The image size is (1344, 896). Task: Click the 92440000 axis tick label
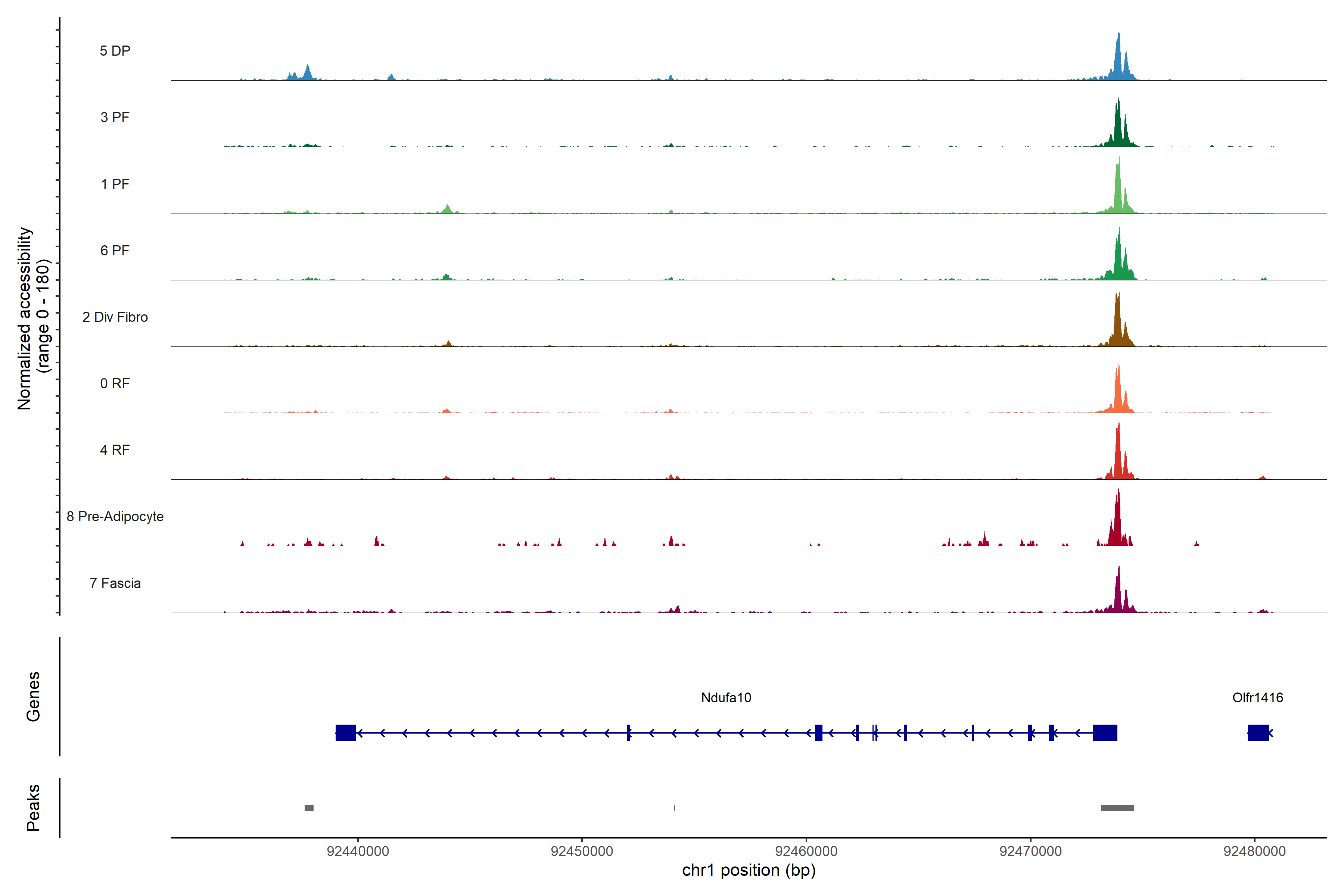tap(358, 851)
